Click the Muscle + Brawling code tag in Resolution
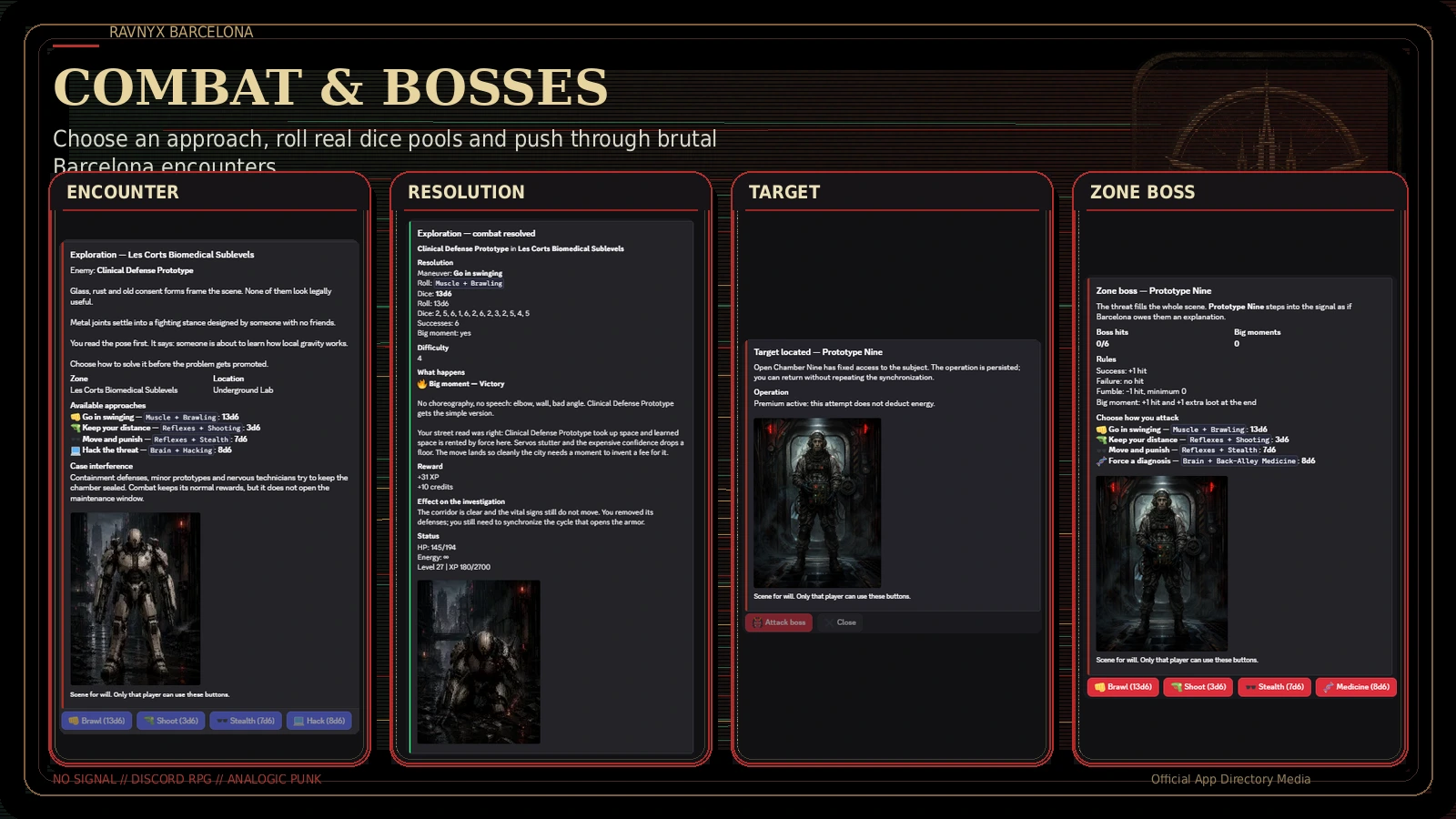Viewport: 1456px width, 819px height. tap(469, 283)
